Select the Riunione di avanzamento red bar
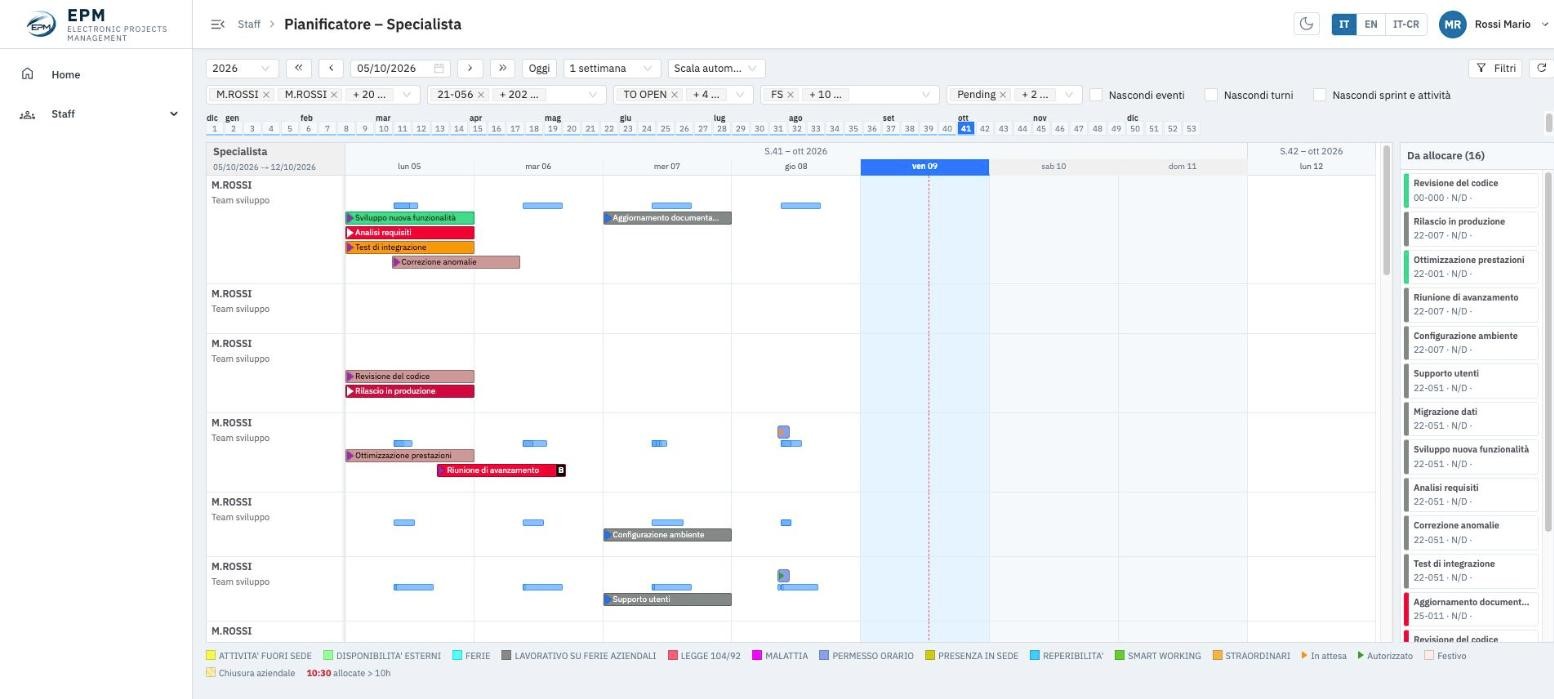 click(501, 470)
